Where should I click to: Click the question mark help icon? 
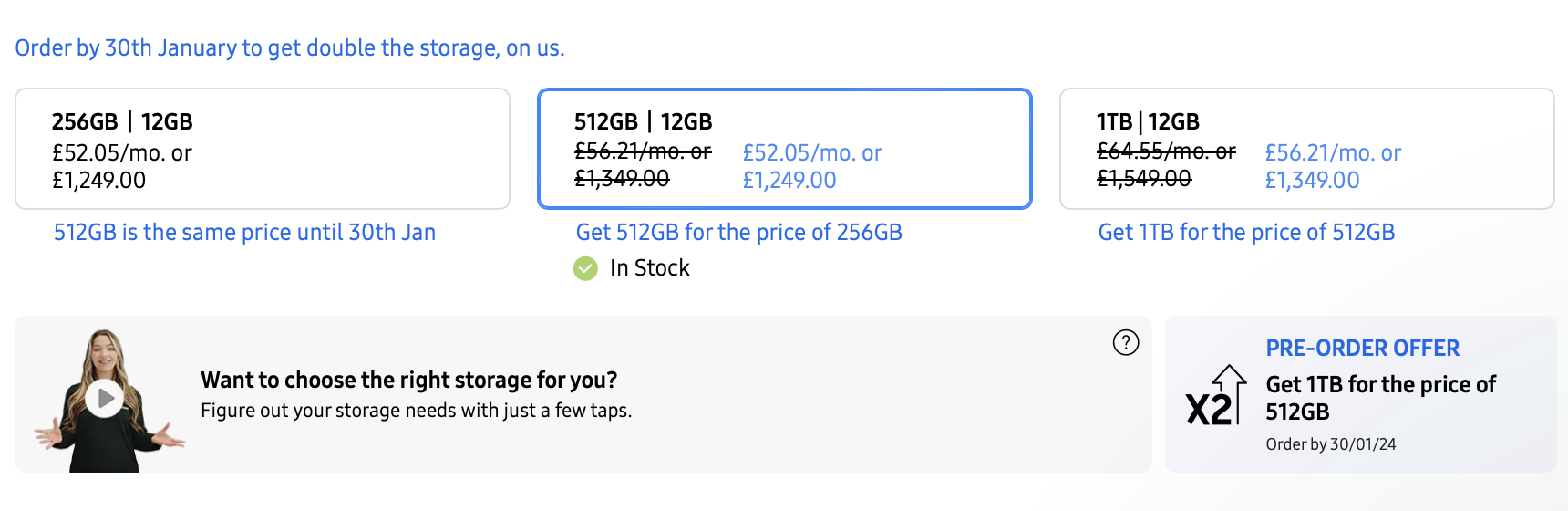point(1126,342)
